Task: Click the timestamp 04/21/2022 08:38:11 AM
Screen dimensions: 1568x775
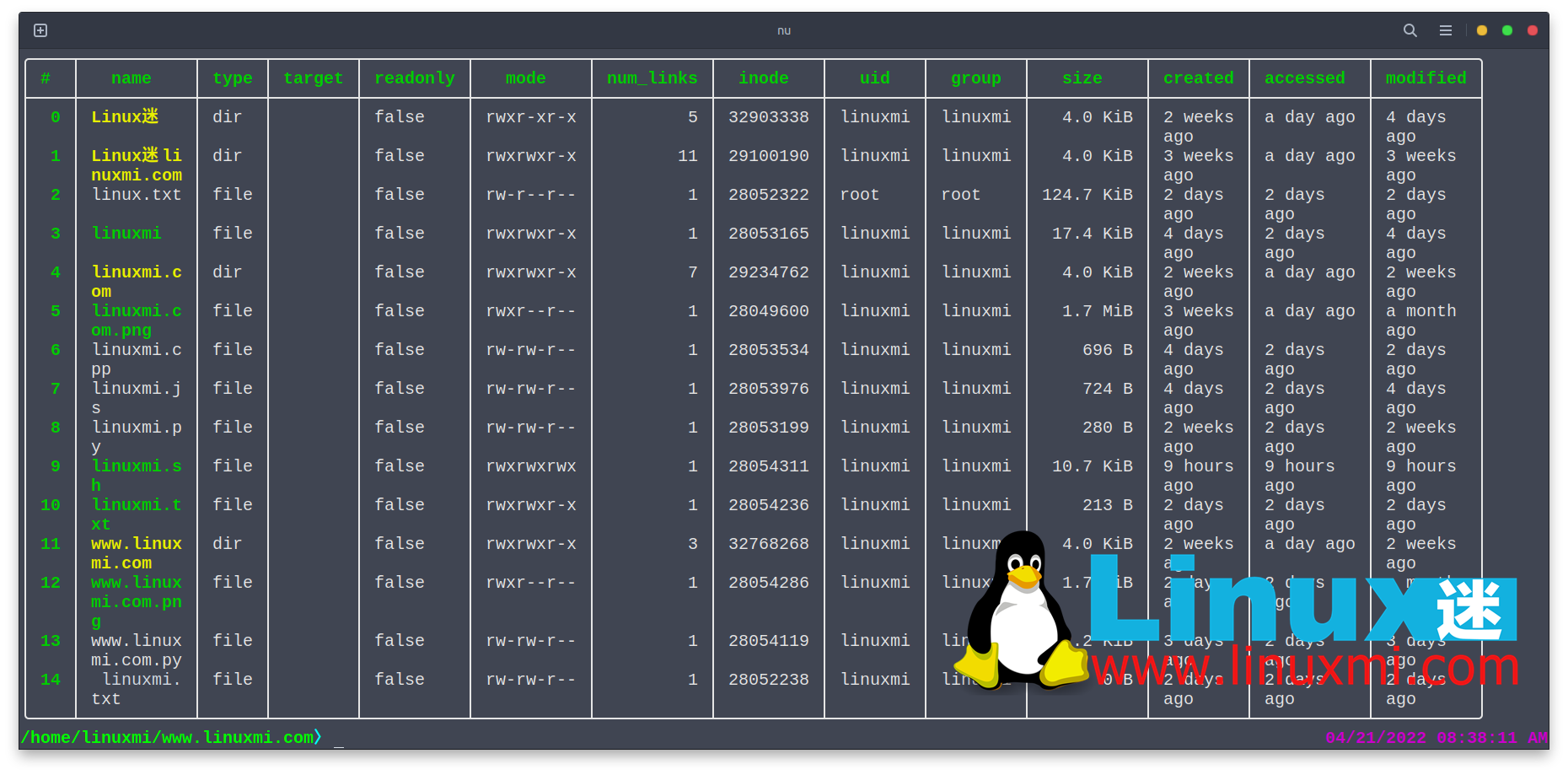Action: [x=1436, y=738]
